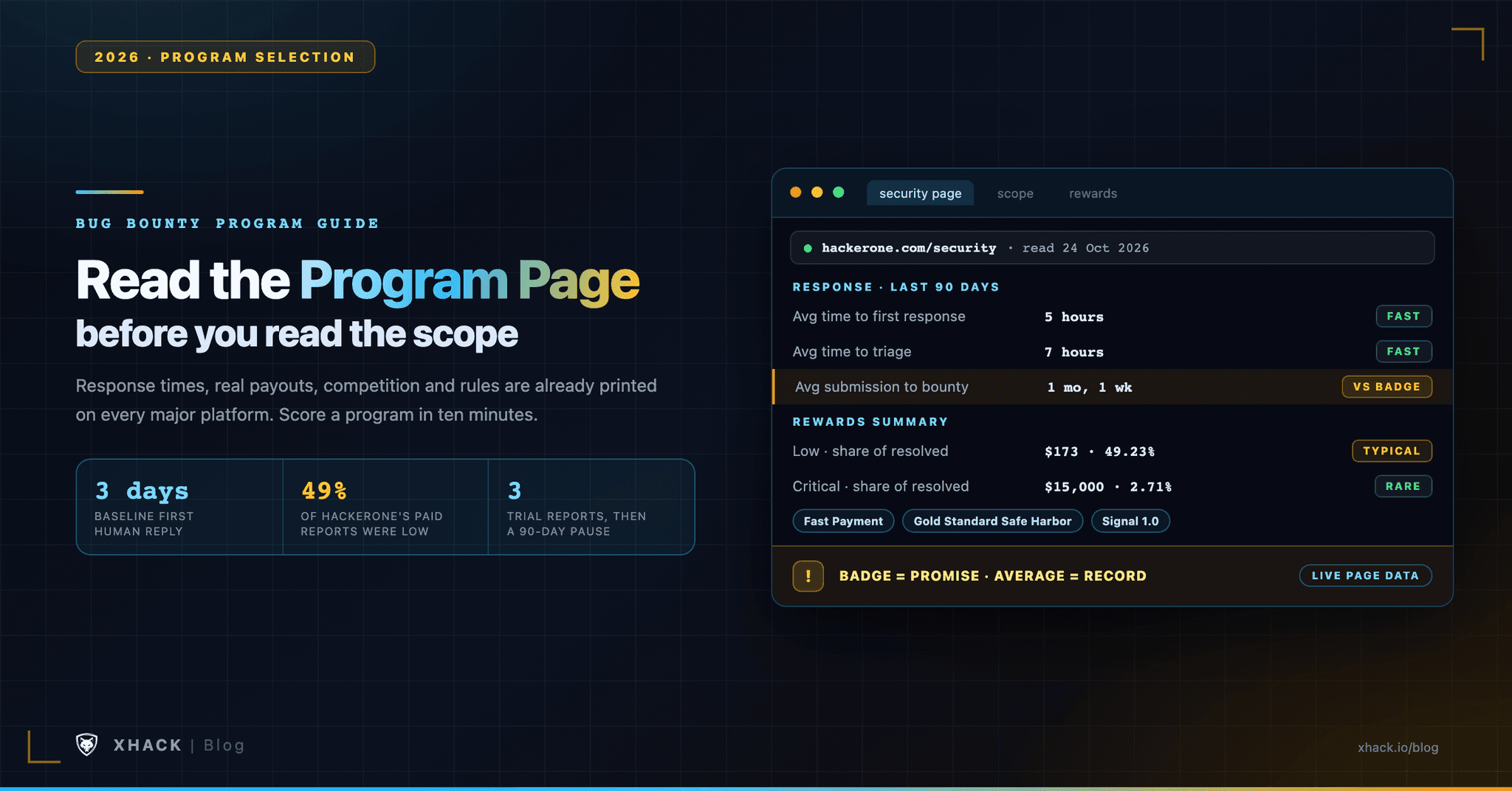The width and height of the screenshot is (1512, 791).
Task: Click the green window dot
Action: pos(839,193)
